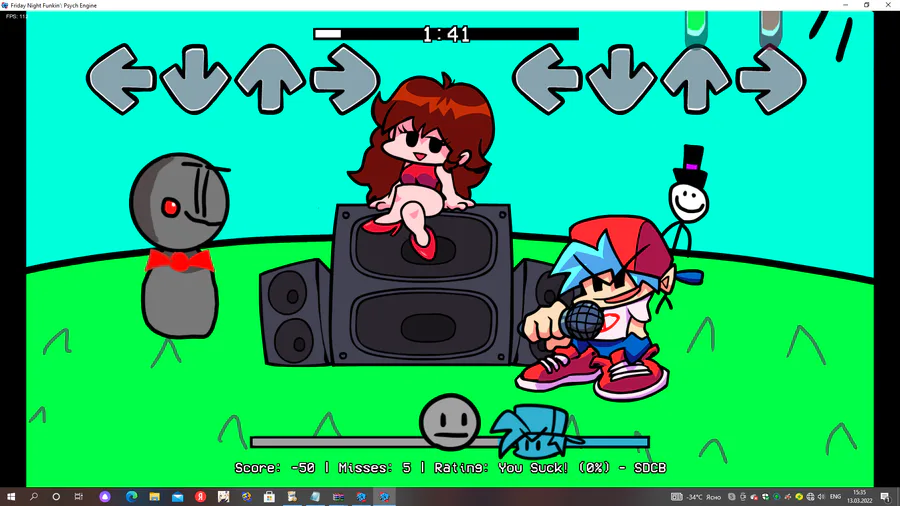
Task: Click the opponent's up arrow receptor
Action: [270, 79]
